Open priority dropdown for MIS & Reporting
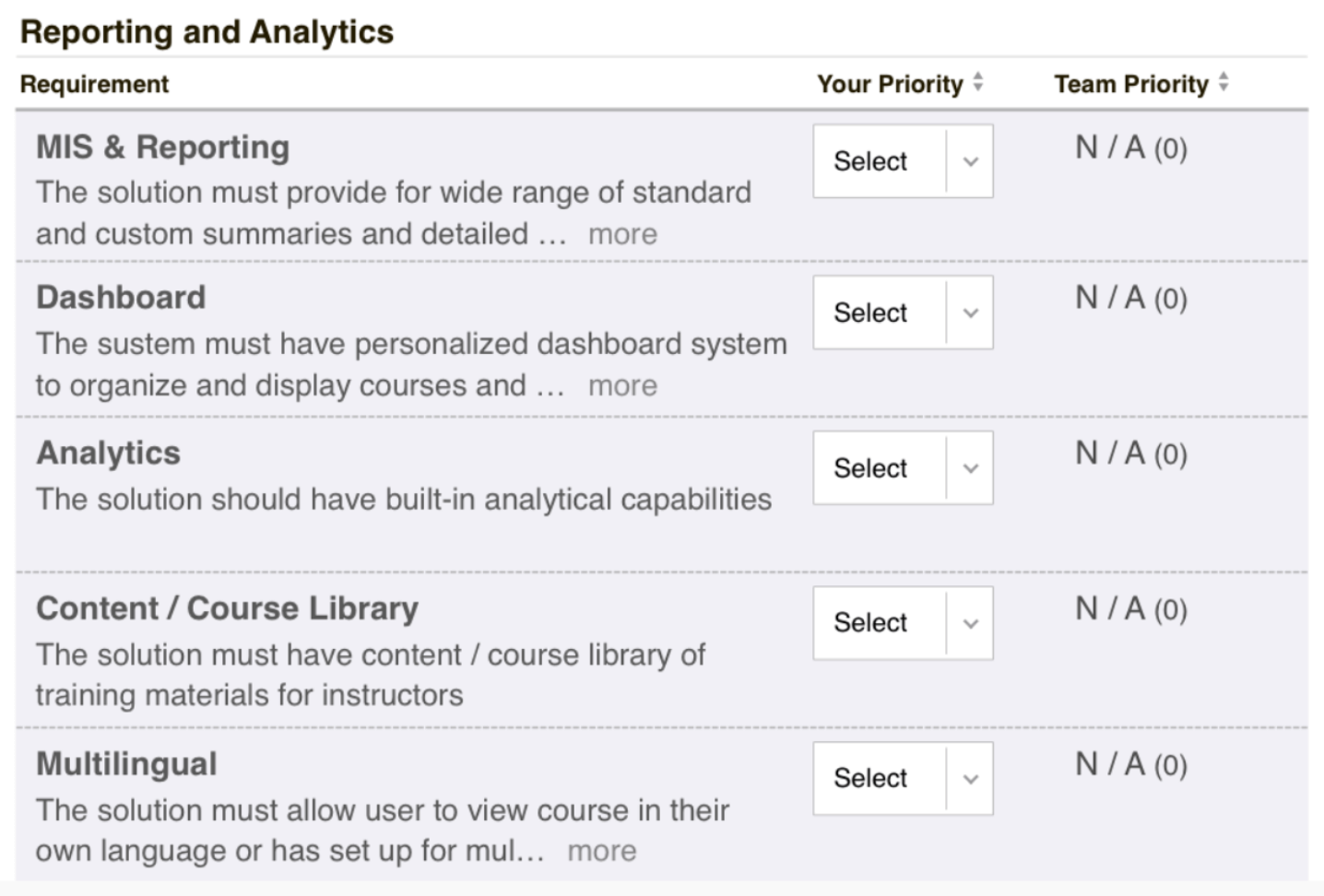Screen dimensions: 1324x896 tap(903, 161)
